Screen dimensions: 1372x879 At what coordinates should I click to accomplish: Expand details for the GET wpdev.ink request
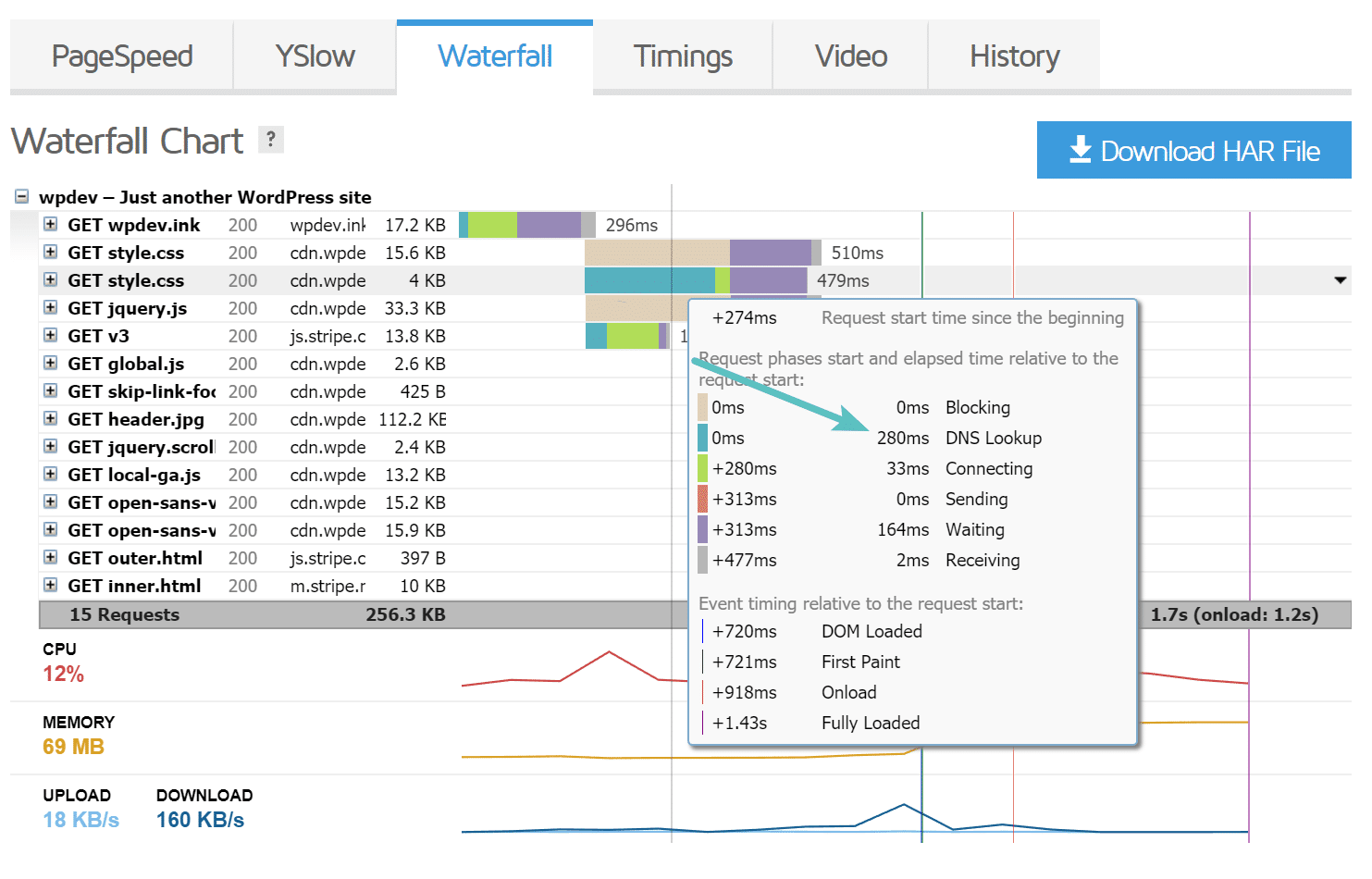coord(50,224)
